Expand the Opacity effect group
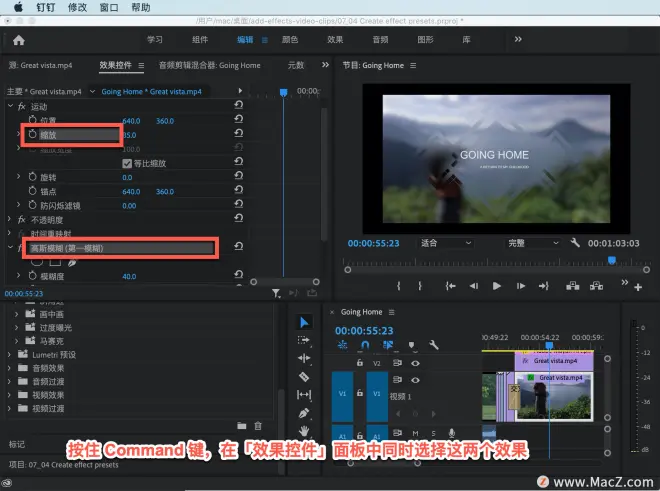This screenshot has height=491, width=660. tap(9, 219)
